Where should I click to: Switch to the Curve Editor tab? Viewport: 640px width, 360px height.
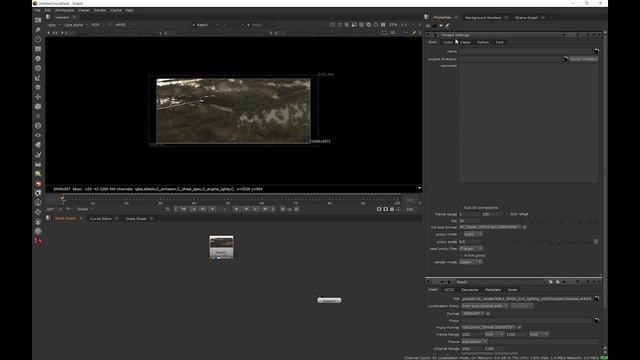tap(100, 219)
